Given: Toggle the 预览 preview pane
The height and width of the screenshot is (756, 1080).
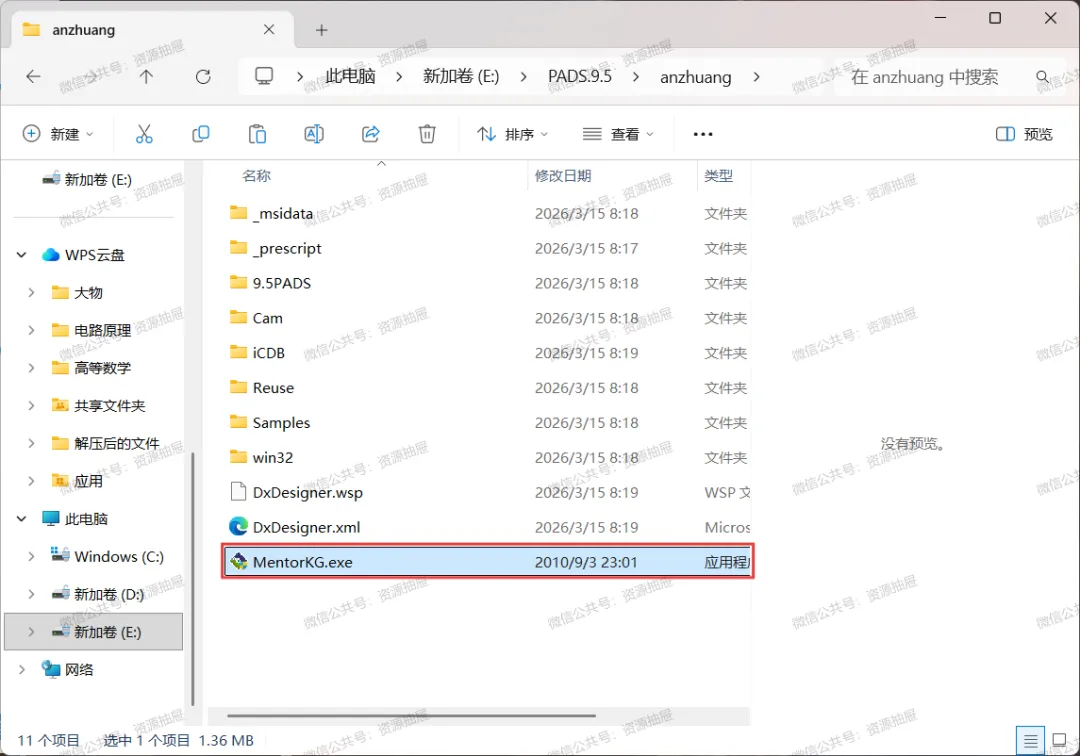Looking at the screenshot, I should [1024, 134].
